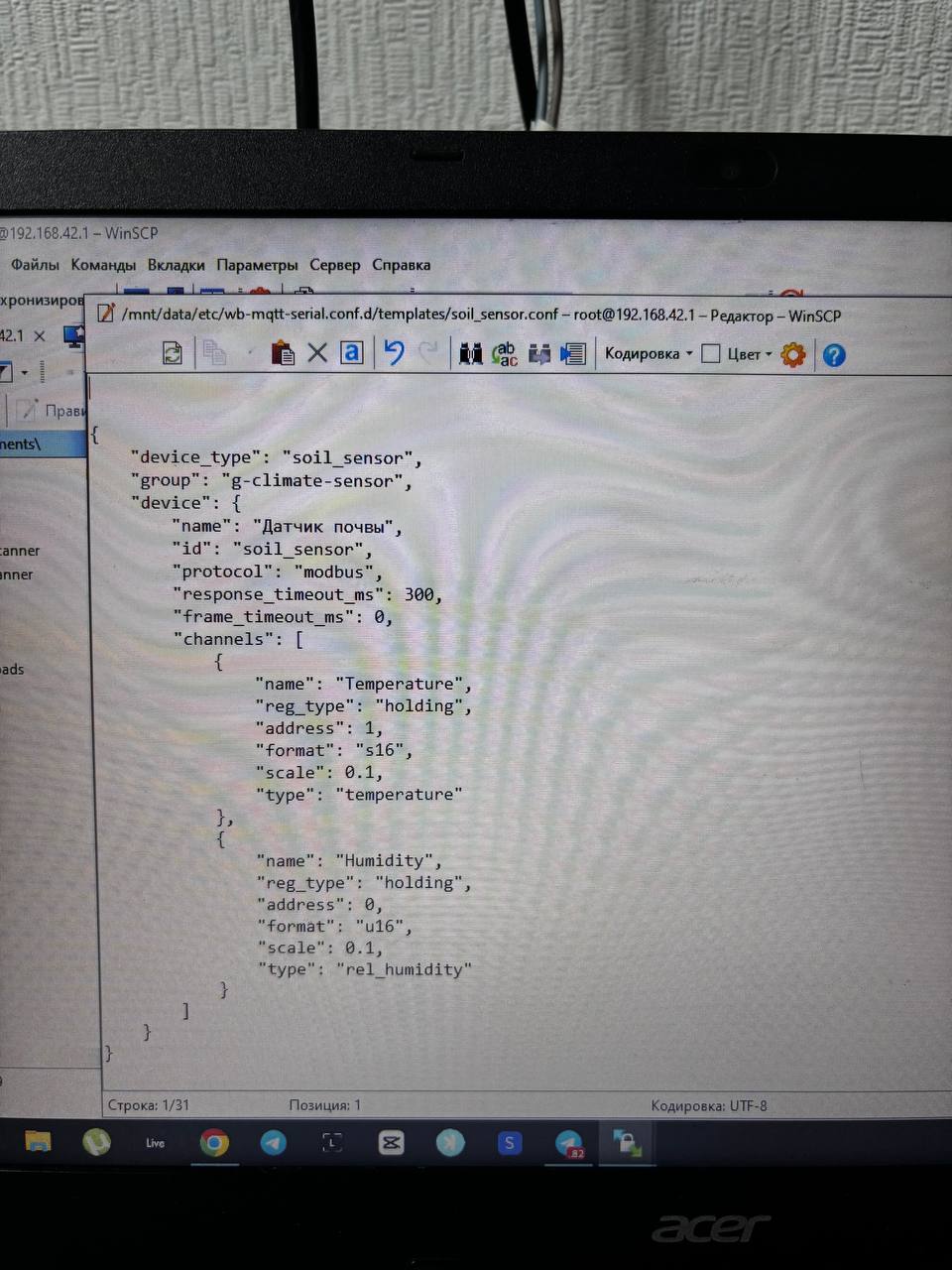Open the Параметры menu

[x=257, y=265]
